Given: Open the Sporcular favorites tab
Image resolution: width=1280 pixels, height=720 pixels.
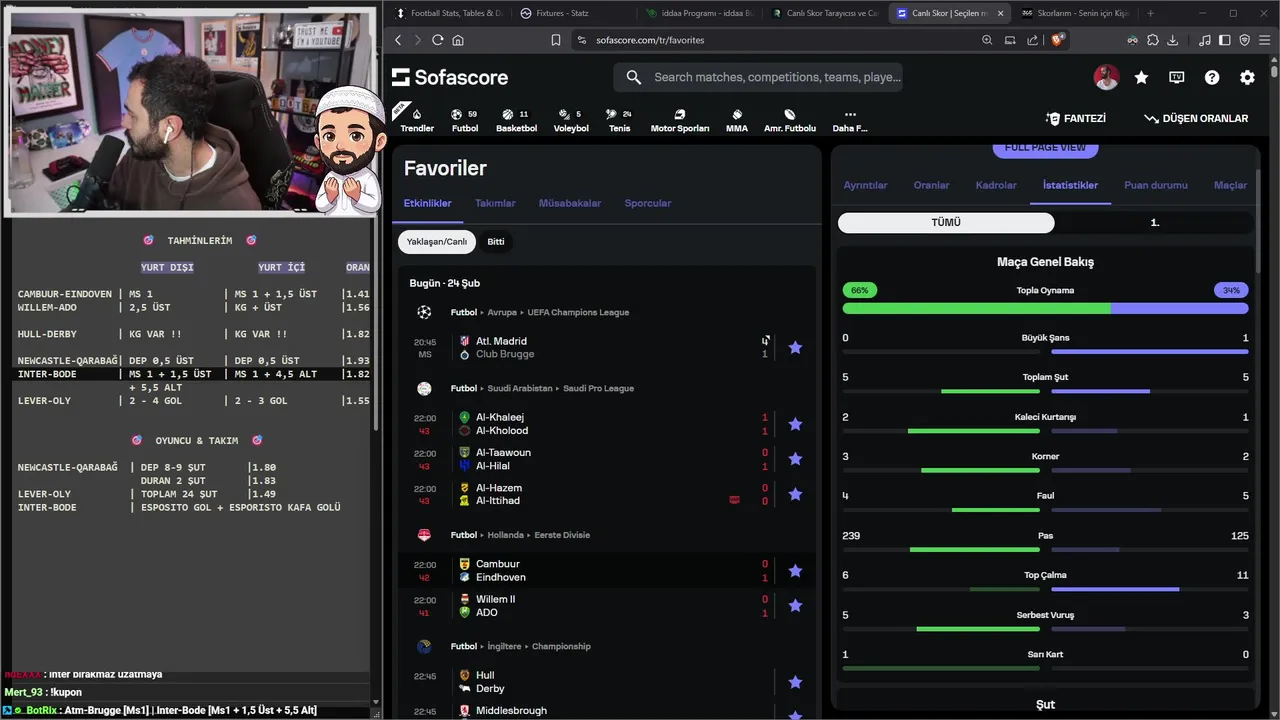Looking at the screenshot, I should pos(648,203).
